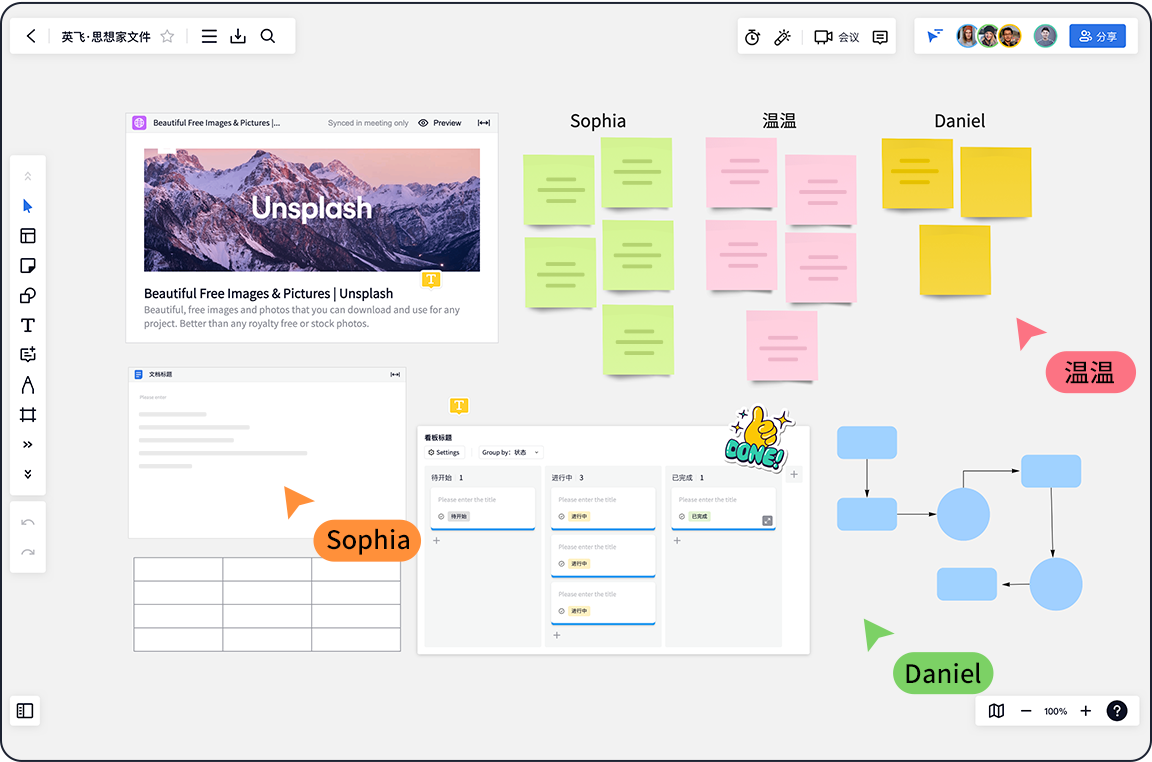Image resolution: width=1152 pixels, height=762 pixels.
Task: Select the pen drawing tool
Action: tap(28, 385)
